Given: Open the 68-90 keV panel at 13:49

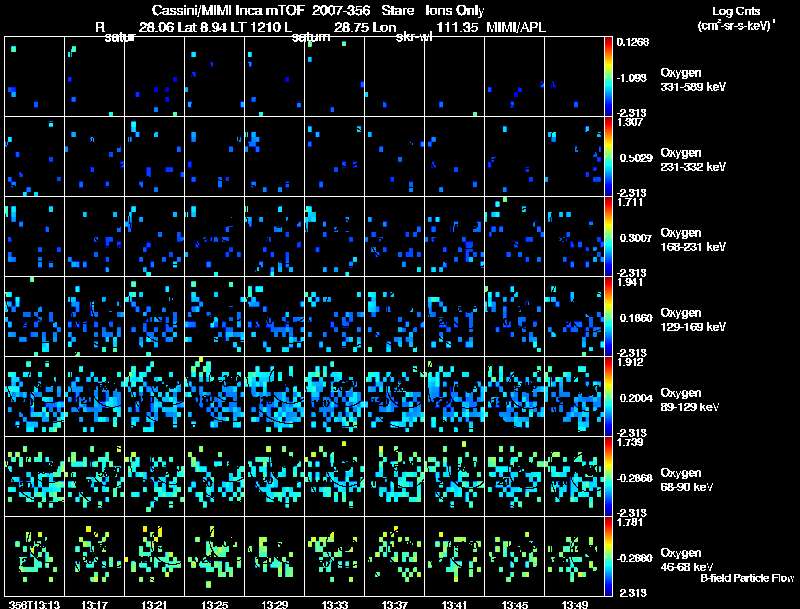Looking at the screenshot, I should 575,477.
